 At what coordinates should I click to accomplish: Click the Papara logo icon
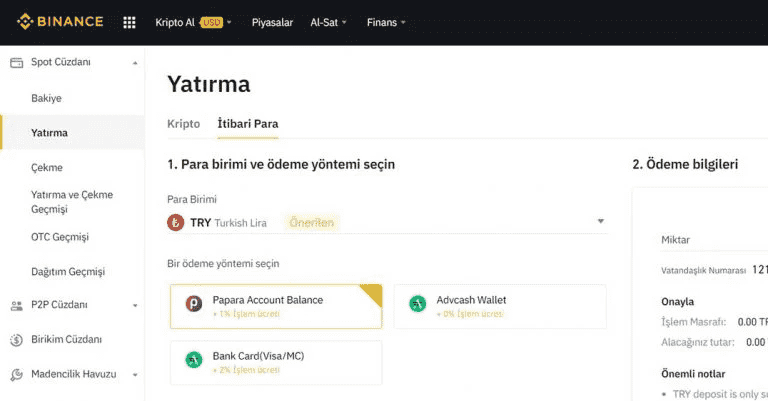194,304
